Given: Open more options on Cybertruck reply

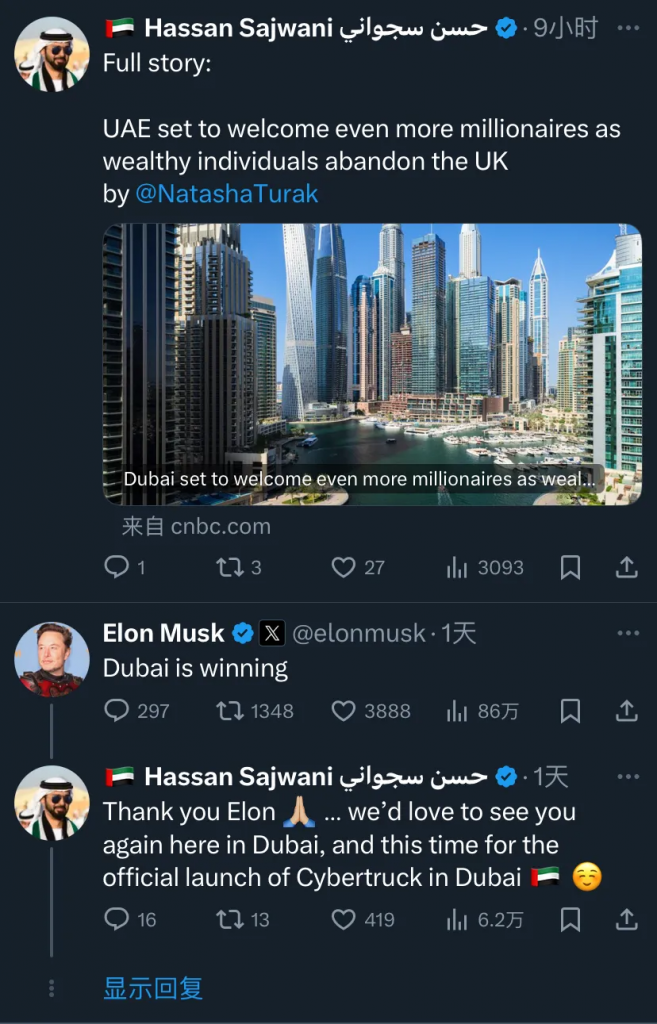Looking at the screenshot, I should pyautogui.click(x=627, y=776).
